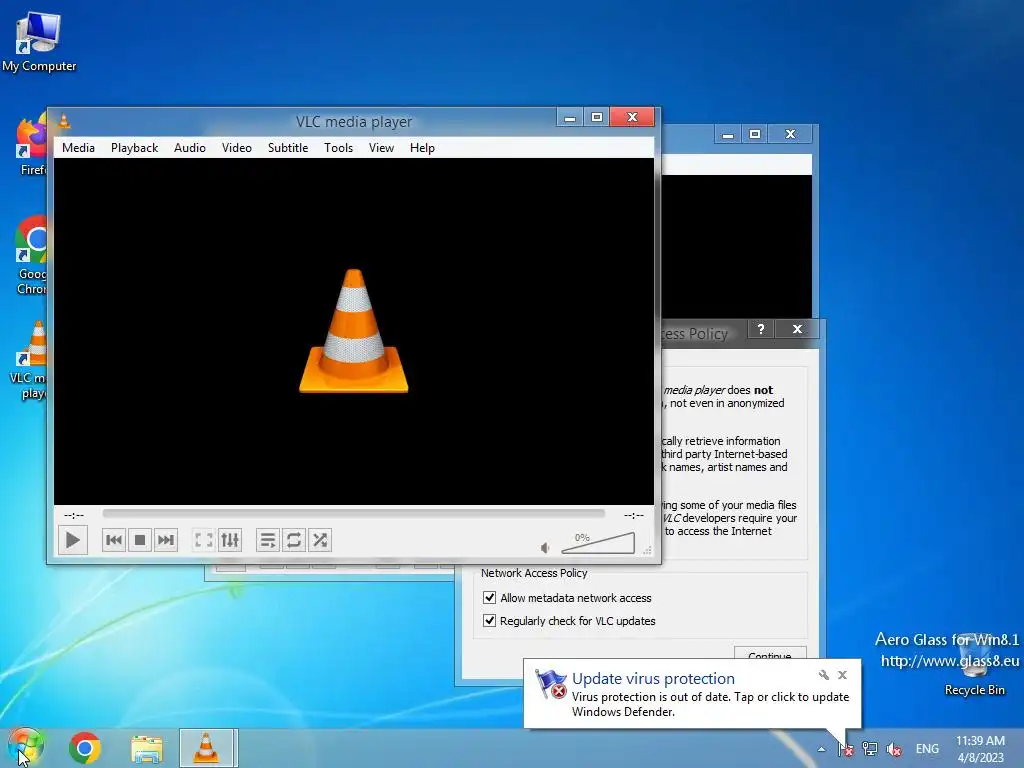1024x768 pixels.
Task: Dismiss the virus protection notification
Action: click(x=842, y=675)
